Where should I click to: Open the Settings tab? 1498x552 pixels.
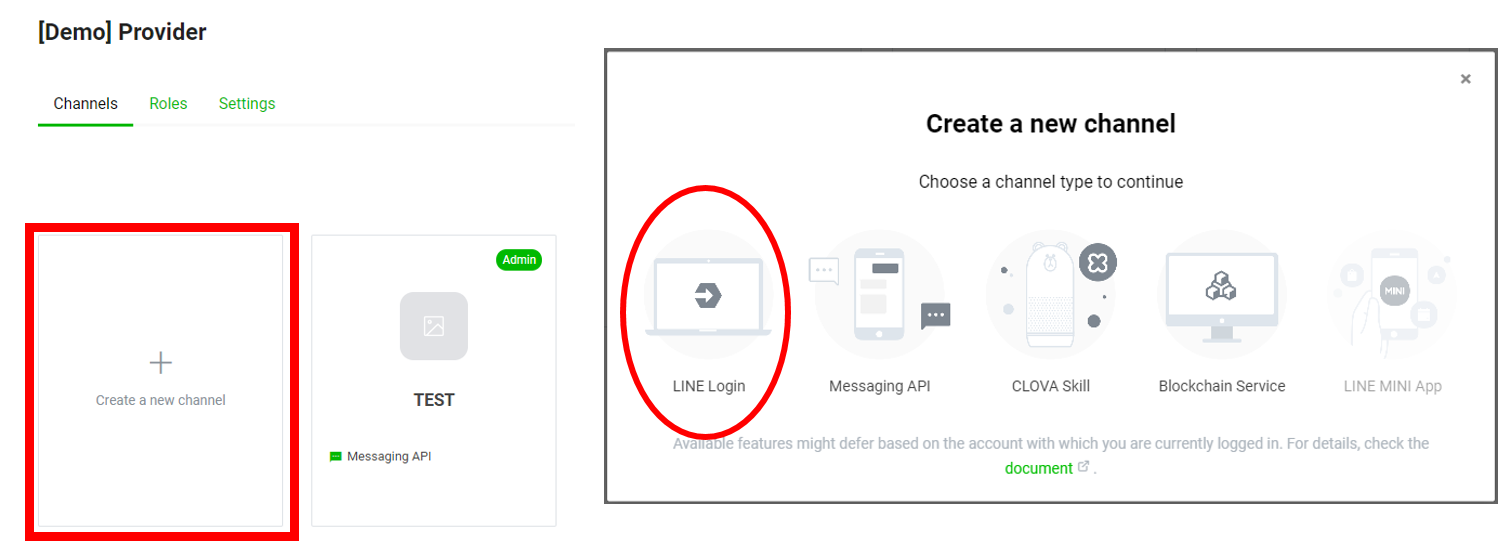[247, 104]
